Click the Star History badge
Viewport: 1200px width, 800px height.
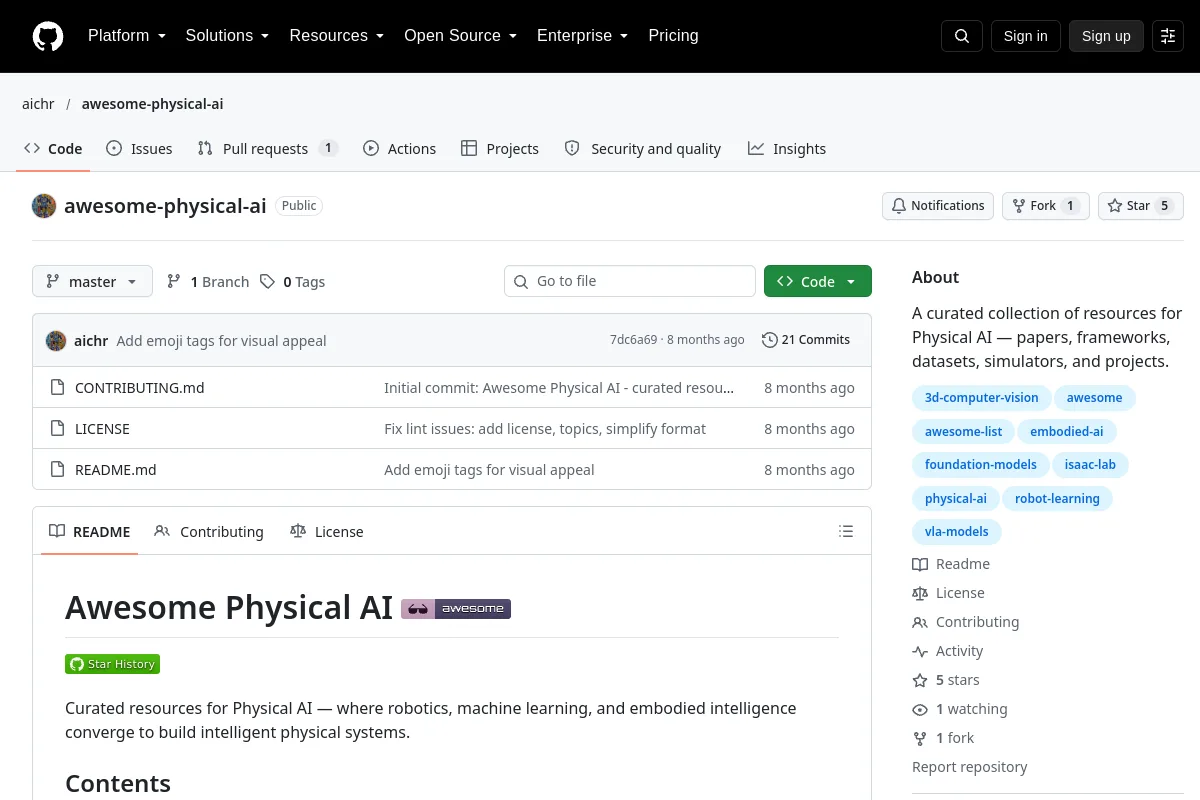(112, 664)
